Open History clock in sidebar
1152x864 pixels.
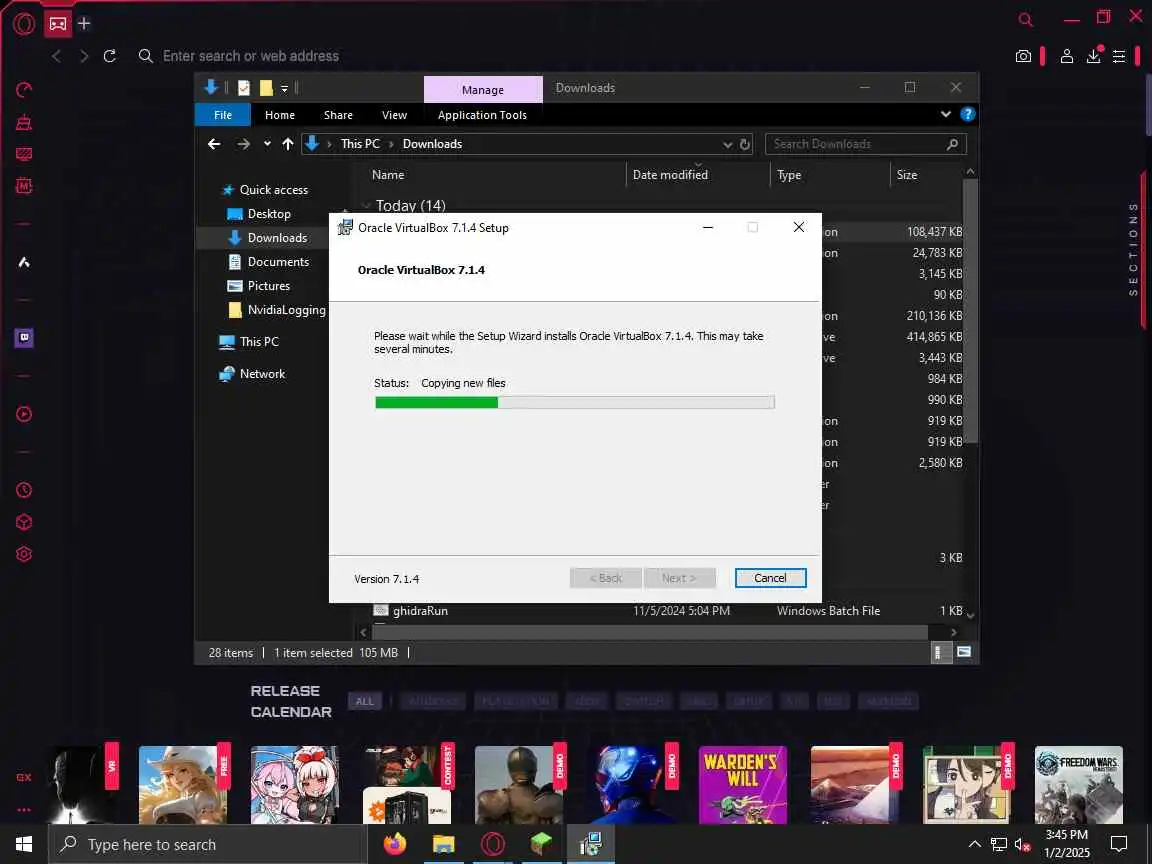(x=24, y=490)
